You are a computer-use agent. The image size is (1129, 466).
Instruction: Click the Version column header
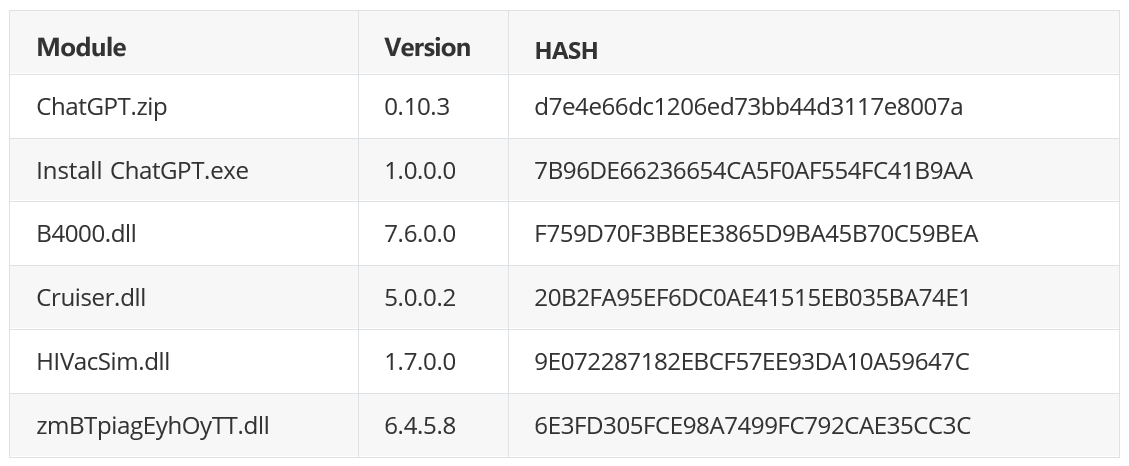427,47
